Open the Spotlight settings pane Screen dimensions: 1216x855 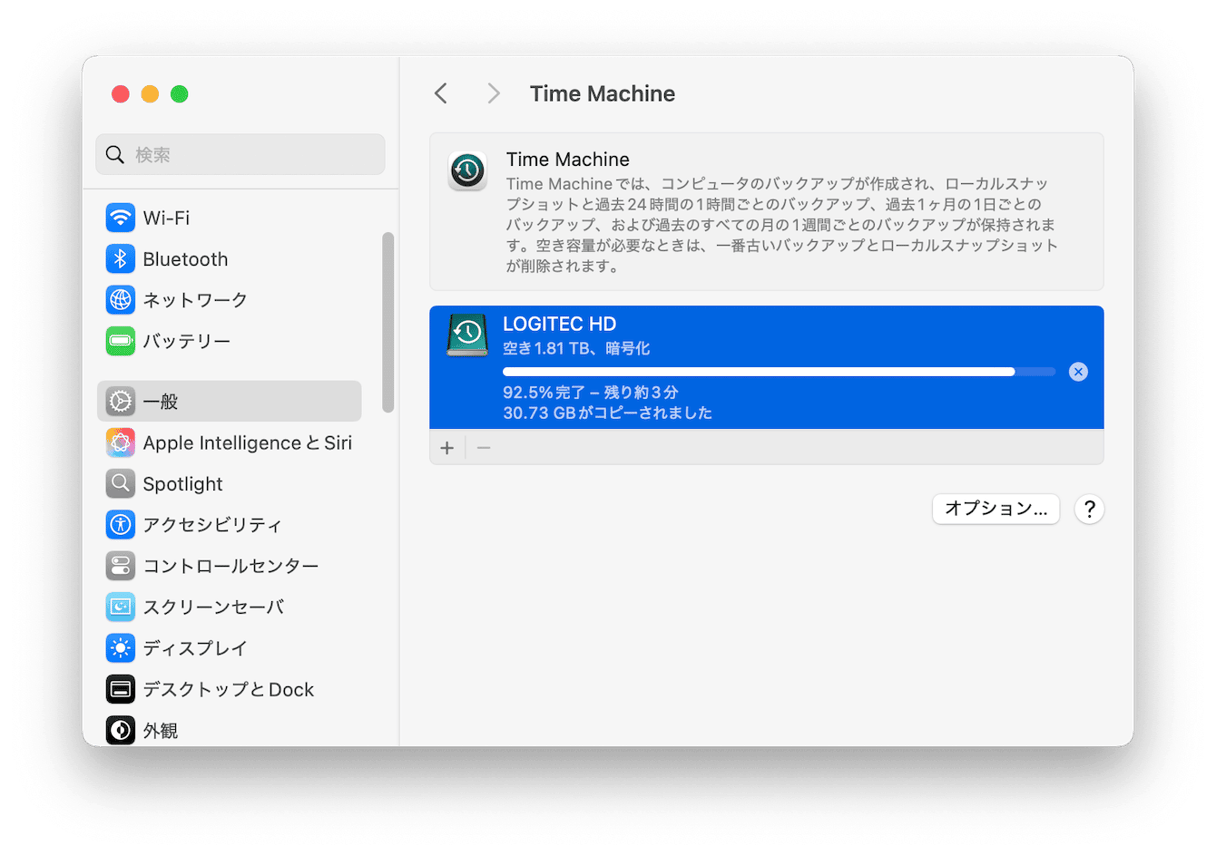(229, 484)
